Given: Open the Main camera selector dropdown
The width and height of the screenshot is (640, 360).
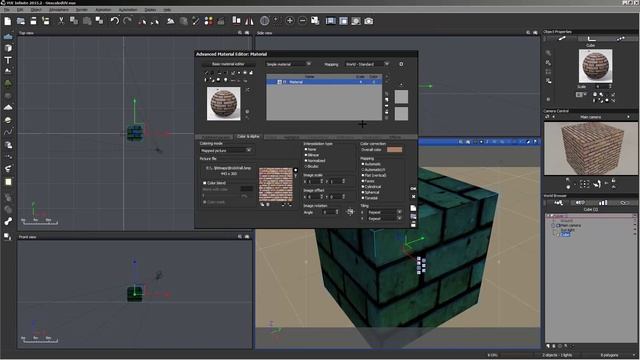Looking at the screenshot, I should 591,117.
